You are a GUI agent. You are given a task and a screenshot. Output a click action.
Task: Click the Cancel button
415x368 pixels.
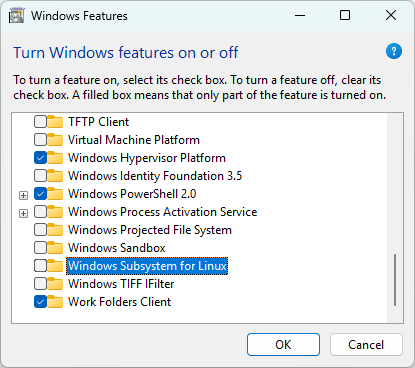[x=366, y=345]
